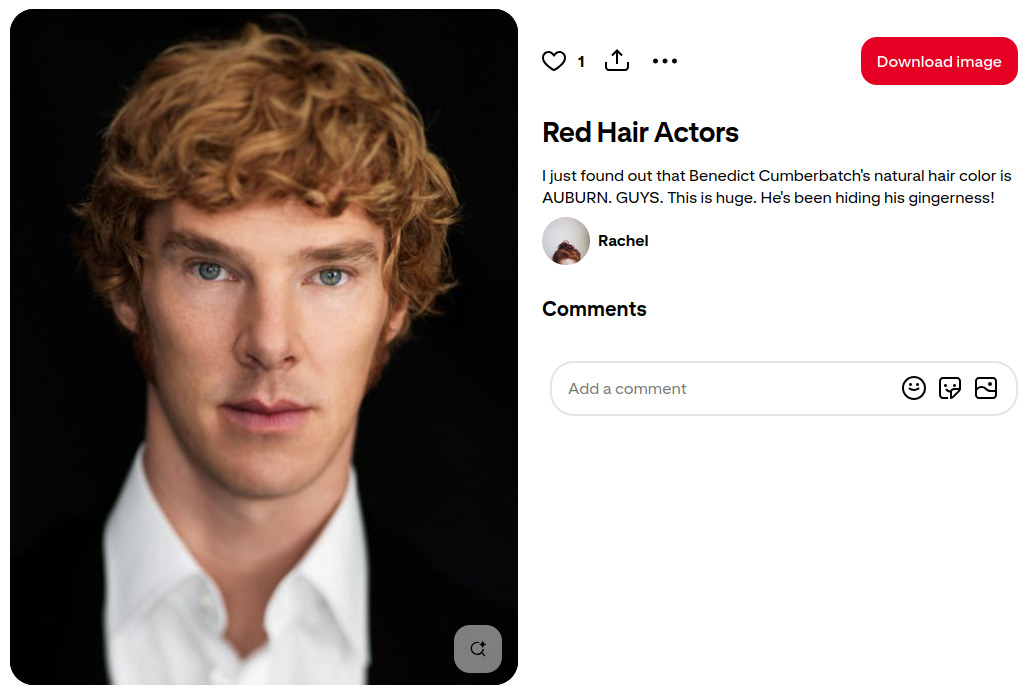Launch visual search on the pin image
Screen dimensions: 1031x696
coord(478,649)
